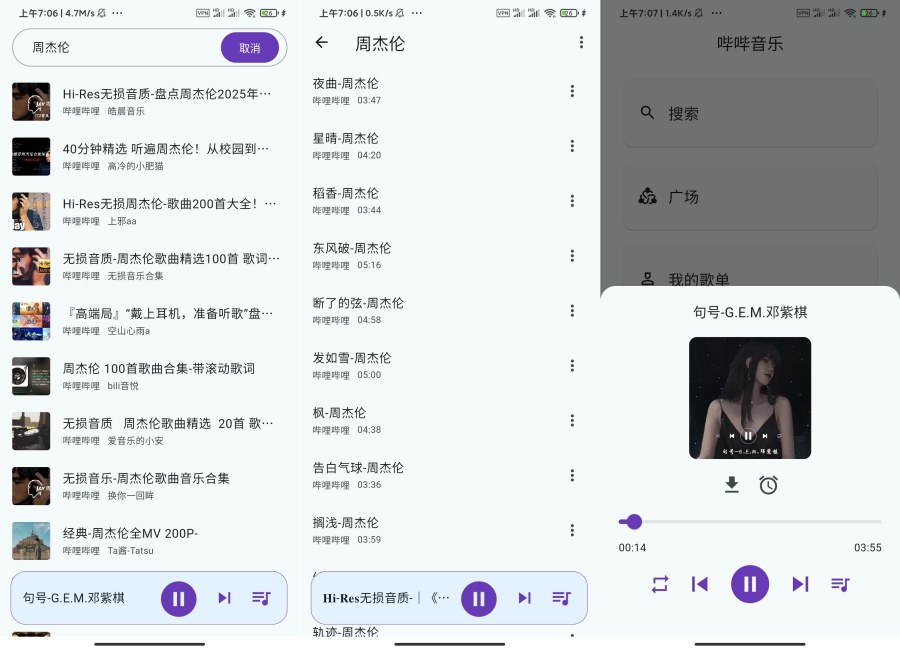Tap the magnifier icon beside 搜索
The height and width of the screenshot is (649, 900).
point(649,113)
